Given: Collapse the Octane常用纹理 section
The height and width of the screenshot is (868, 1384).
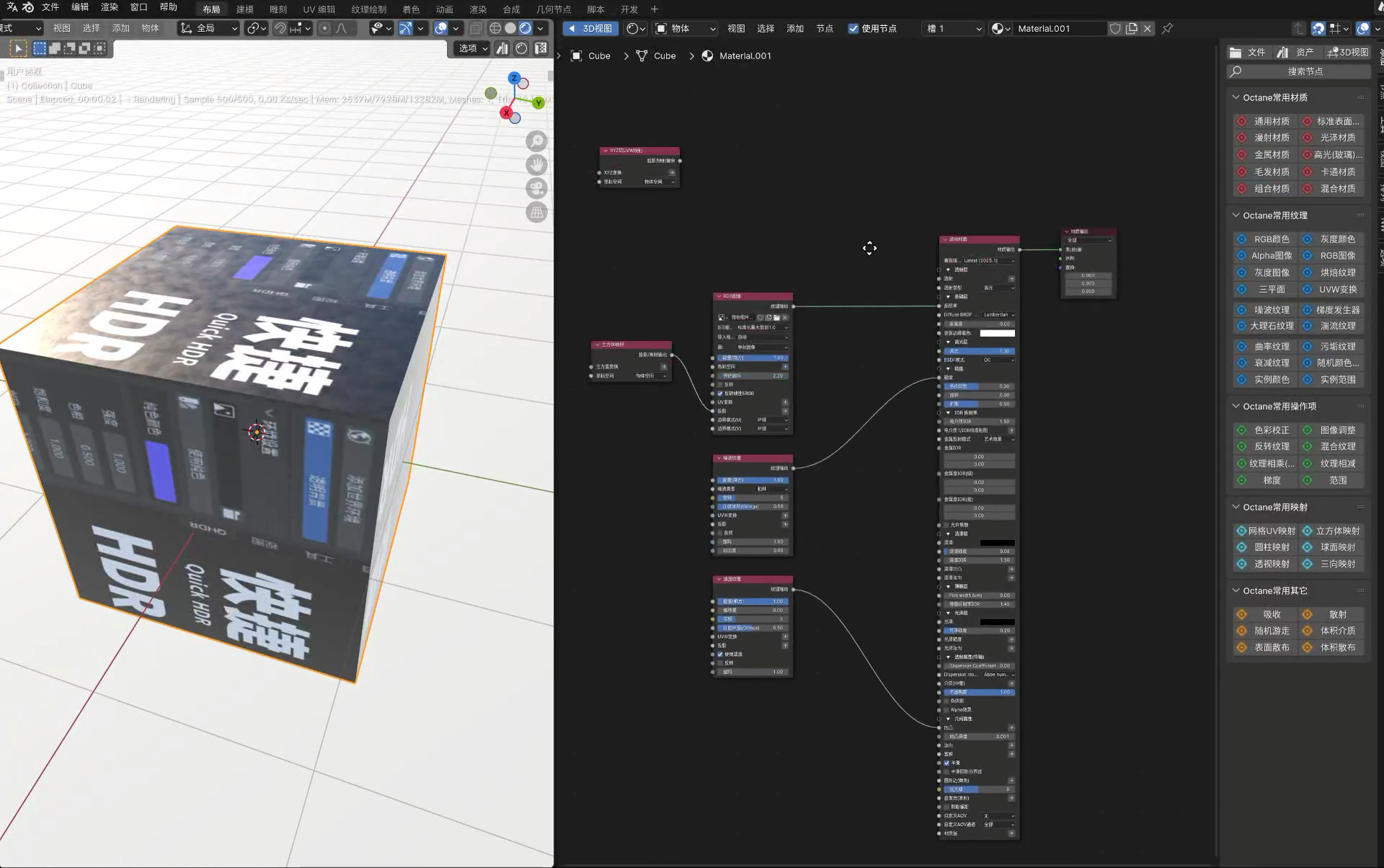Looking at the screenshot, I should 1236,215.
